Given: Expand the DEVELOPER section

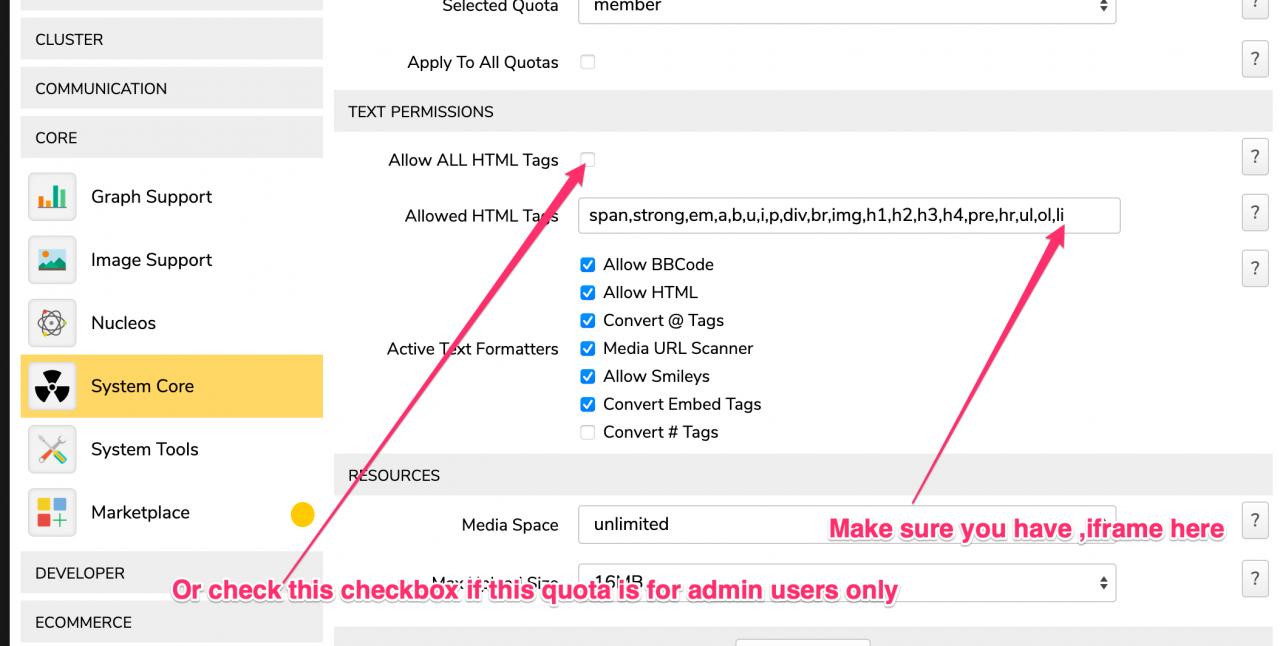Looking at the screenshot, I should click(x=172, y=573).
